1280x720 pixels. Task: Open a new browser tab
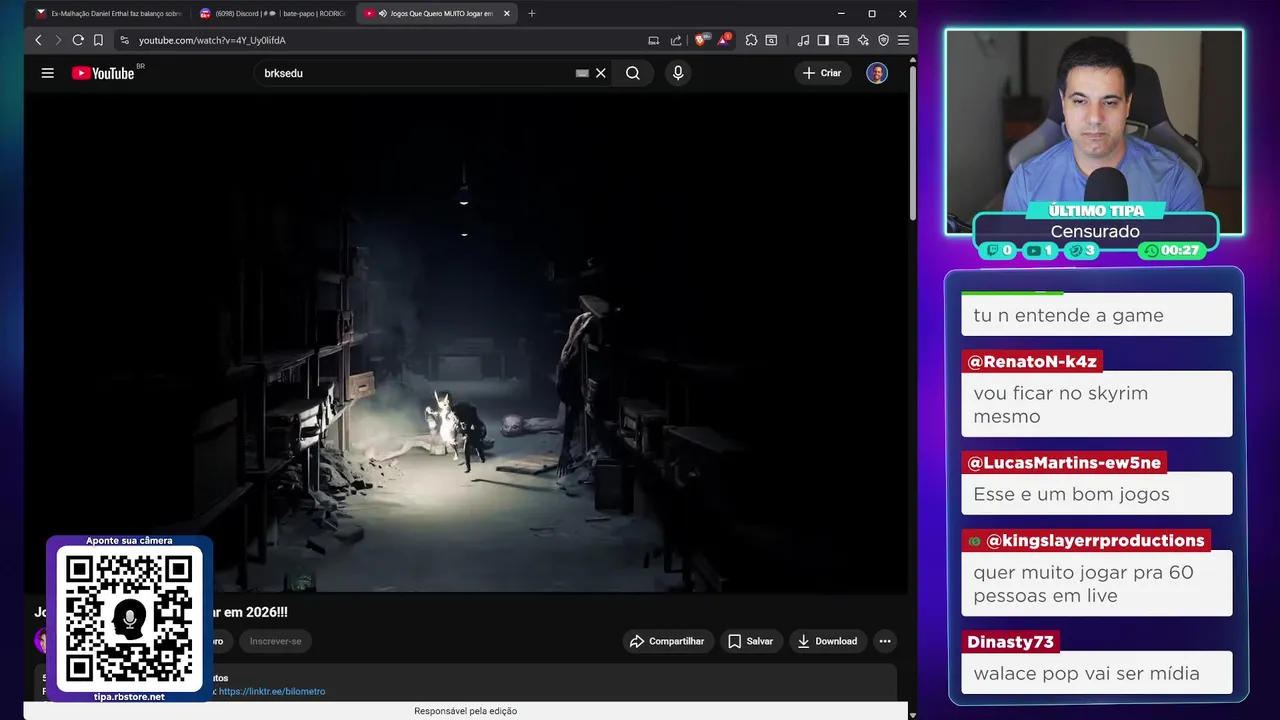point(532,14)
